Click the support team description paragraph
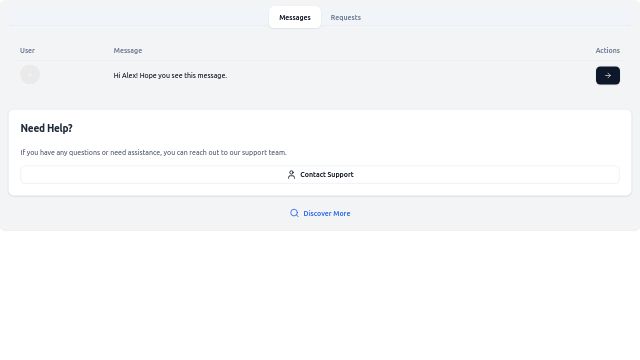The width and height of the screenshot is (640, 360). tap(153, 152)
